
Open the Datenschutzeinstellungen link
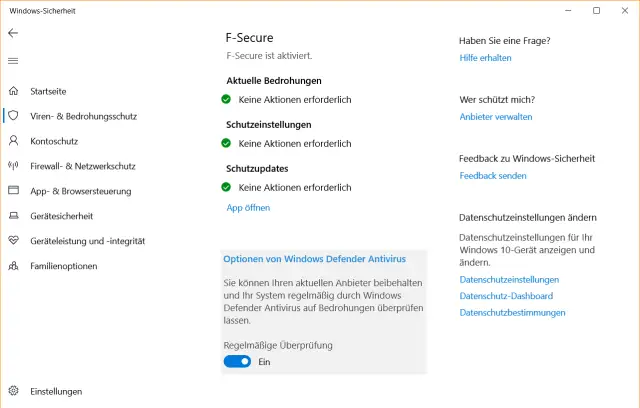coord(509,280)
